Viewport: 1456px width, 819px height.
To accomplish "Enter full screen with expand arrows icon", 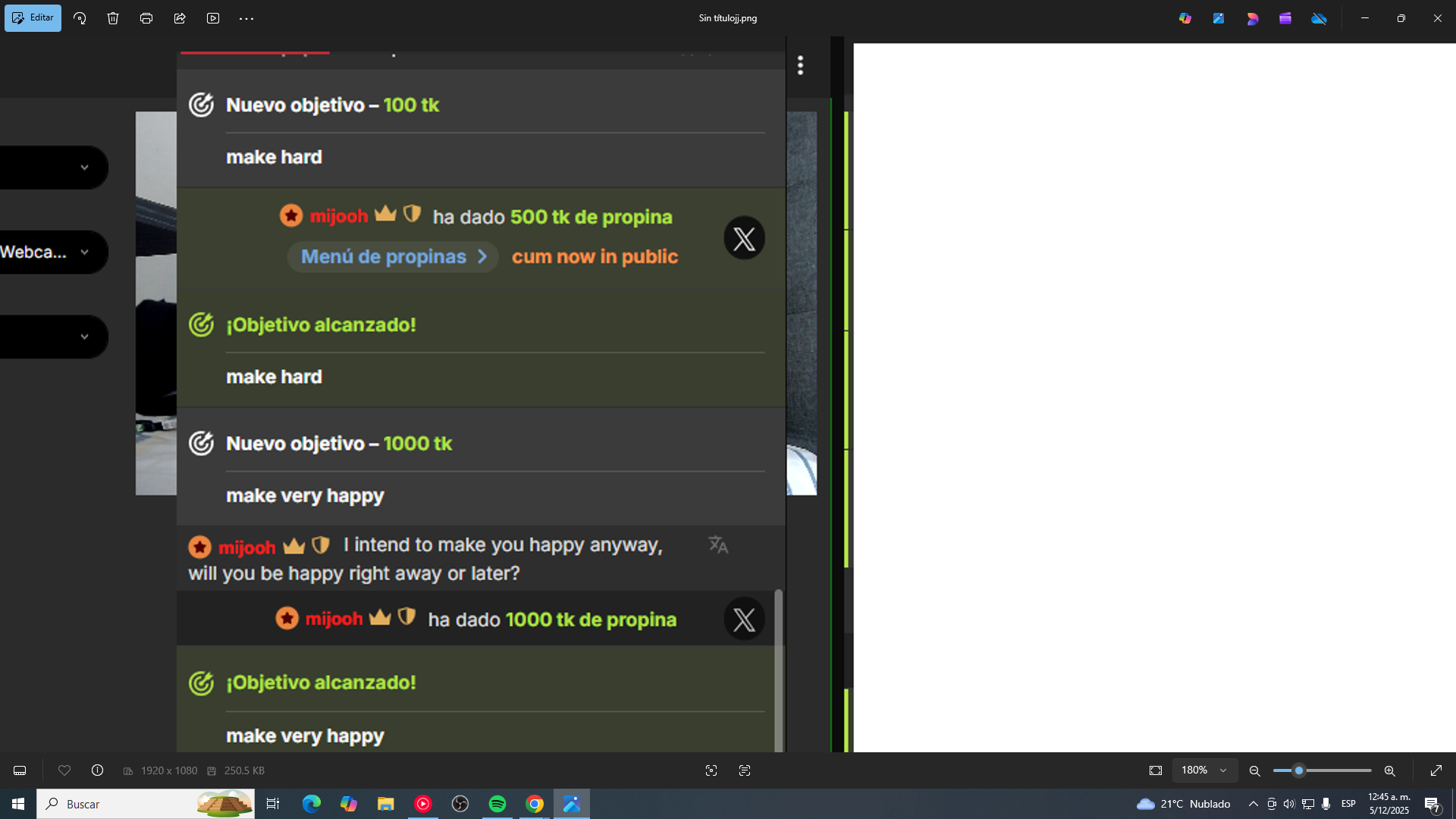I will pos(1436,770).
